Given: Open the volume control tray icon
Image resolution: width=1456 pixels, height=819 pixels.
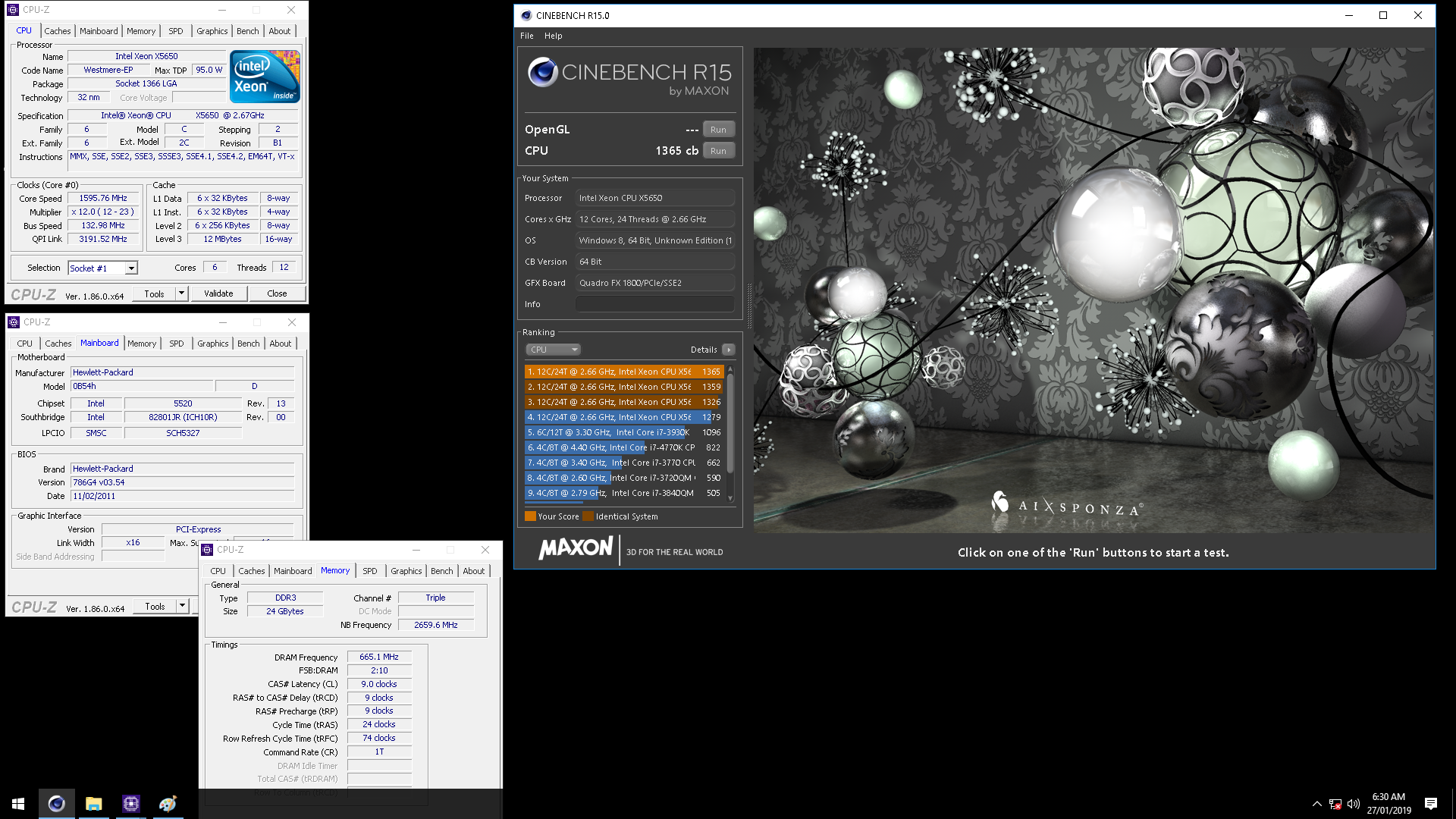Looking at the screenshot, I should tap(1354, 804).
